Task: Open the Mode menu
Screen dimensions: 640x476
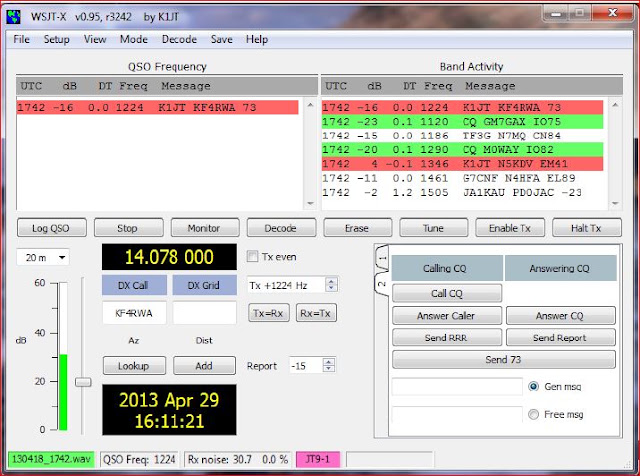Action: click(x=134, y=40)
